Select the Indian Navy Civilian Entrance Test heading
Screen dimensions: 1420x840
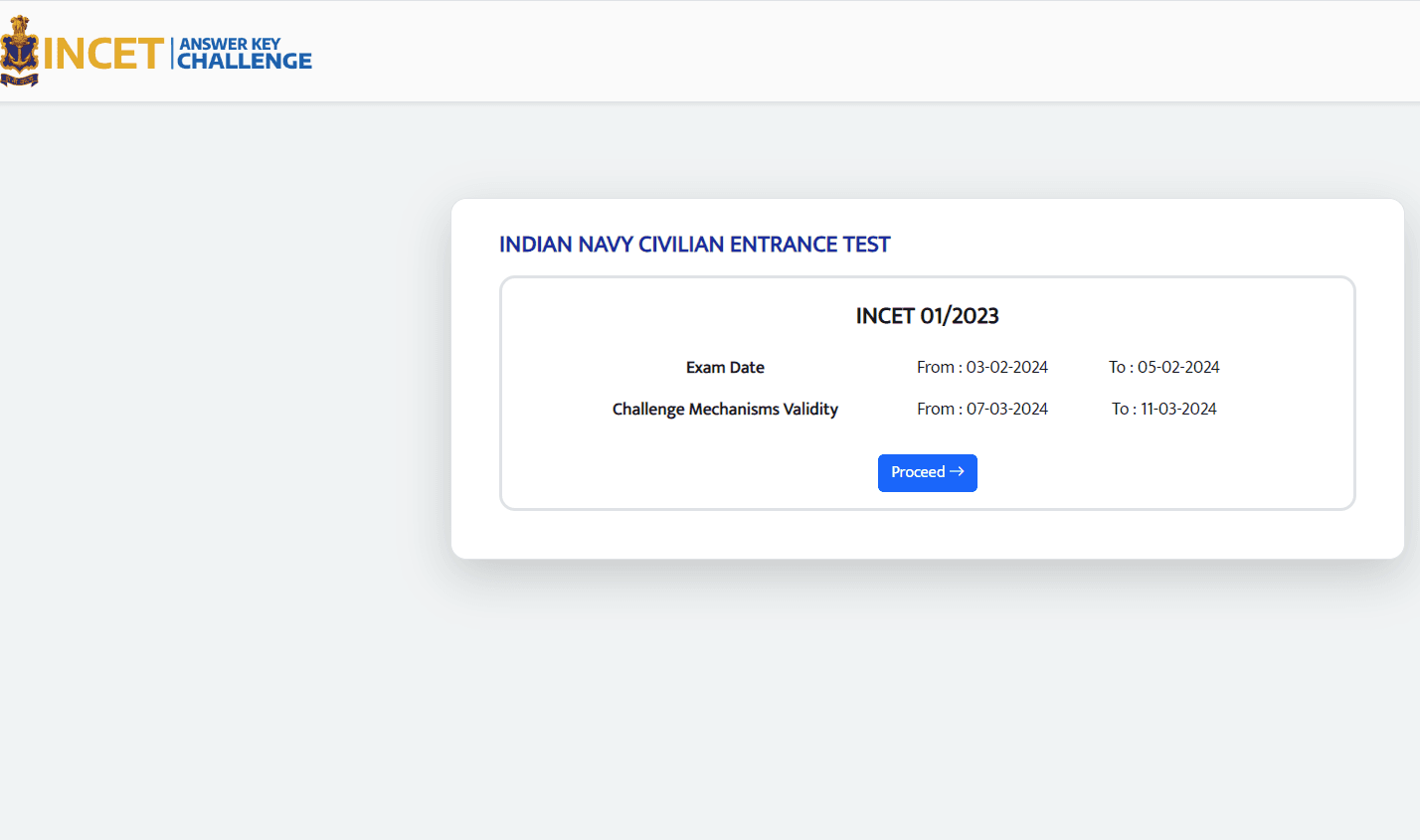click(694, 245)
